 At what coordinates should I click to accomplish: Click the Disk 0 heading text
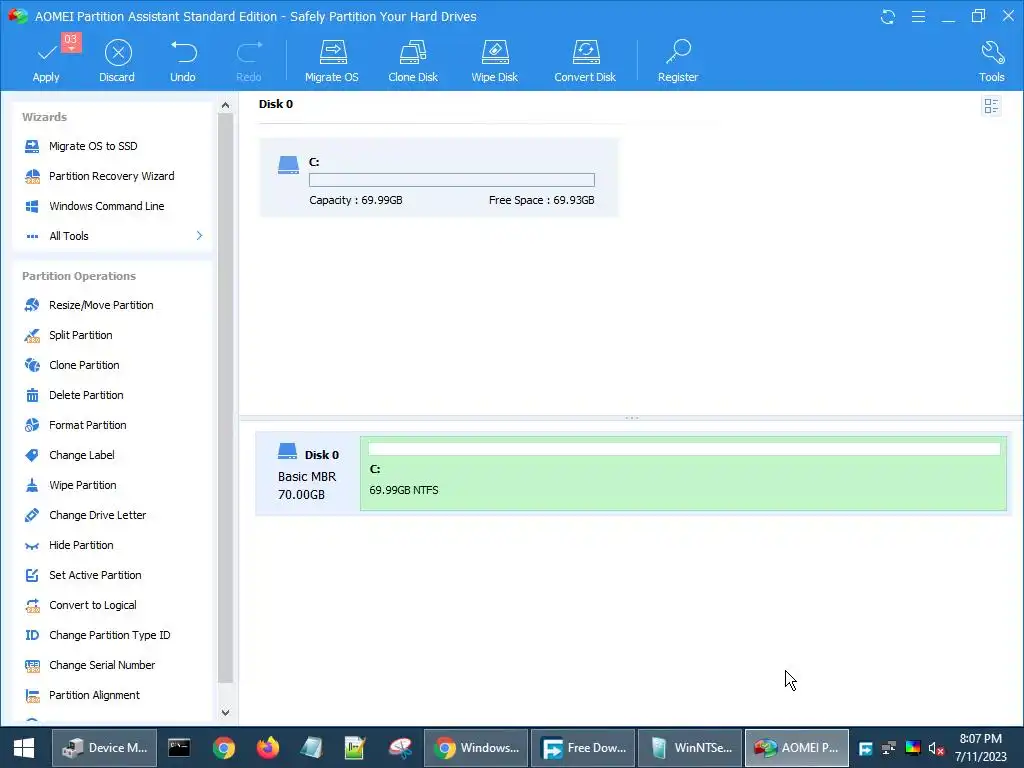(x=276, y=104)
